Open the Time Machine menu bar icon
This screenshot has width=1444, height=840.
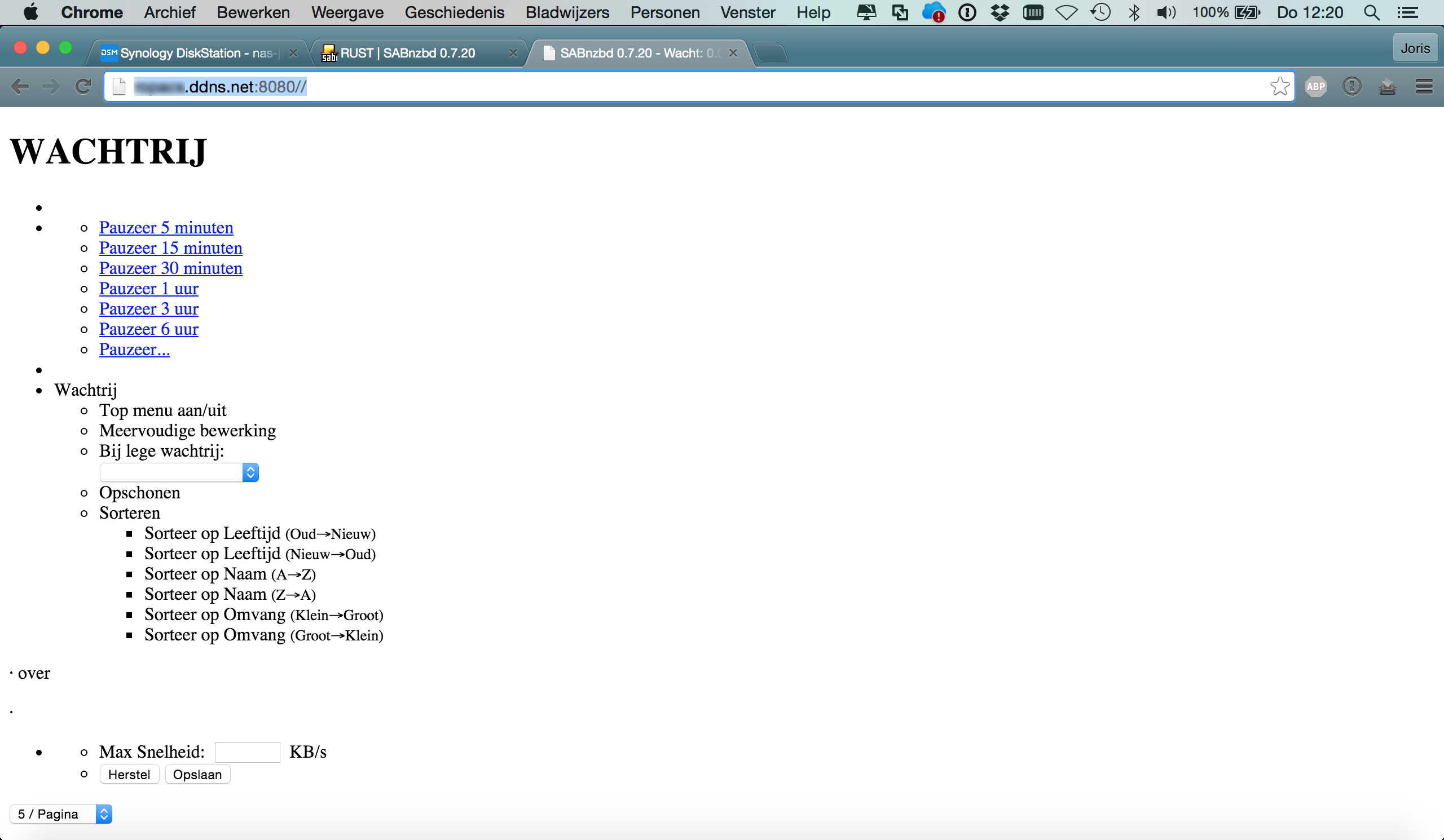[1100, 12]
